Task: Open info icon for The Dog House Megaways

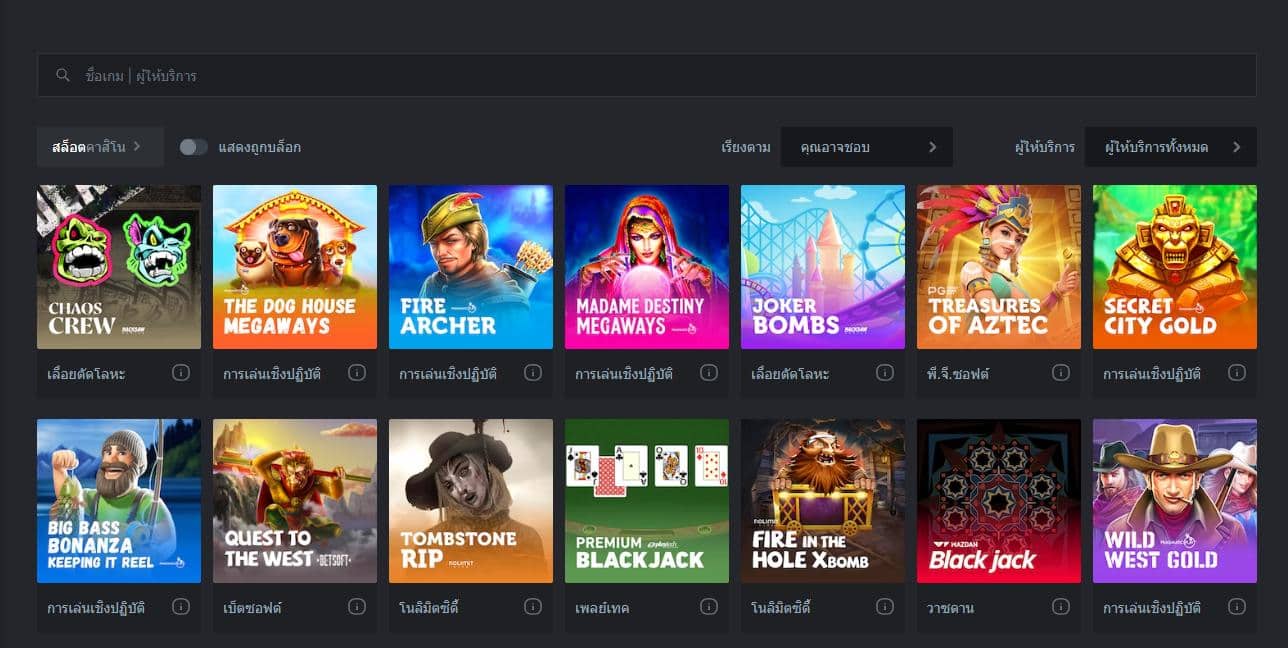Action: (x=357, y=373)
